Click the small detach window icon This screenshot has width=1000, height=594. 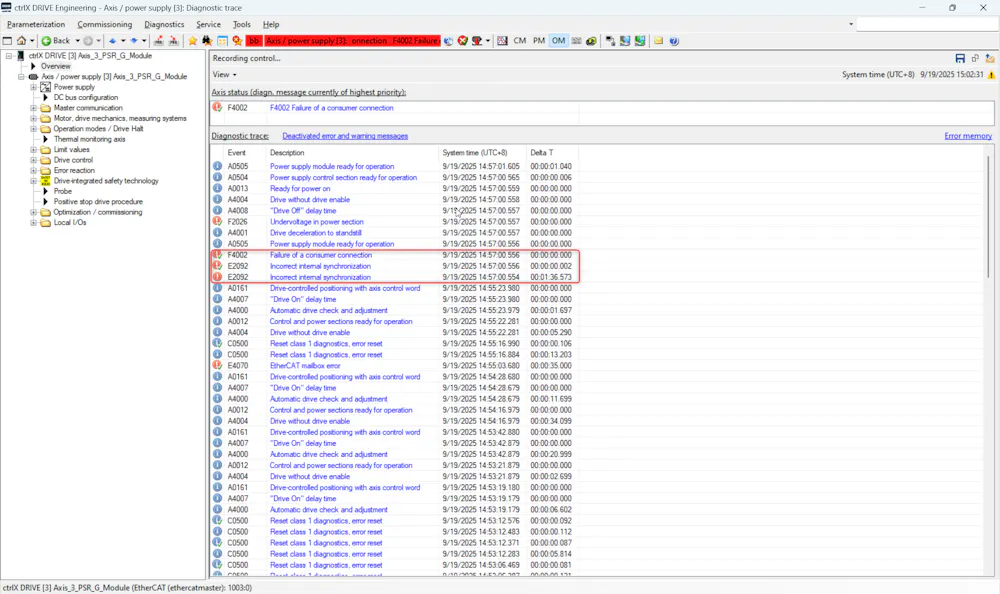click(x=975, y=58)
